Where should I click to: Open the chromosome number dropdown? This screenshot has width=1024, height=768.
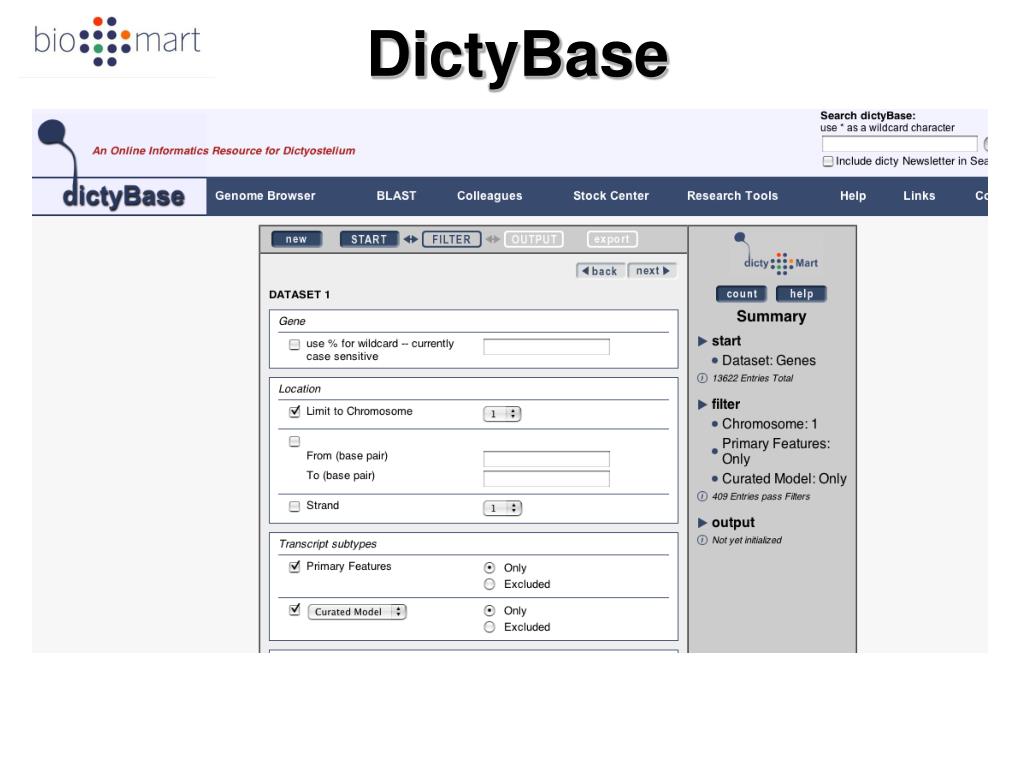point(502,414)
